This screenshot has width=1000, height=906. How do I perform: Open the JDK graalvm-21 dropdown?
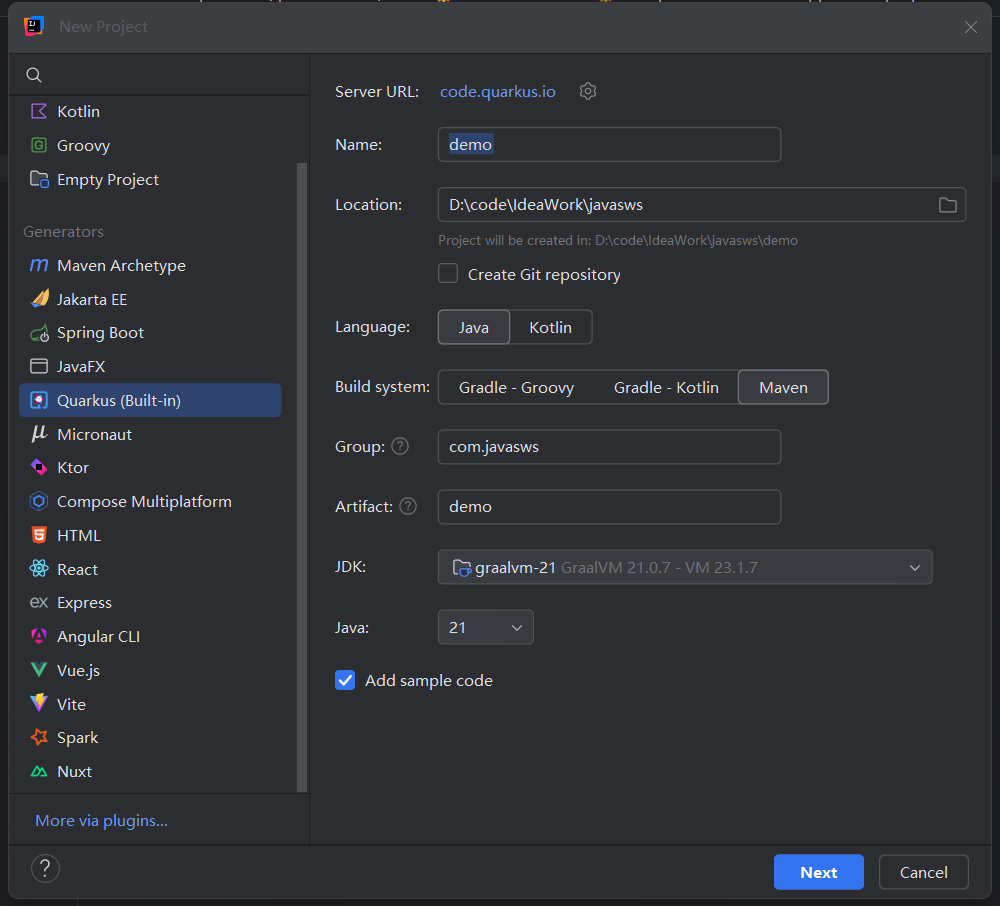(x=685, y=567)
